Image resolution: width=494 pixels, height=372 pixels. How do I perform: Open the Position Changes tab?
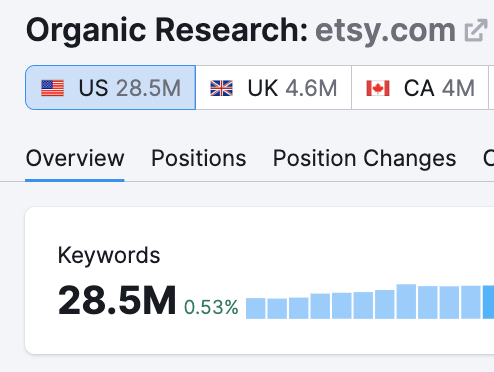click(364, 158)
